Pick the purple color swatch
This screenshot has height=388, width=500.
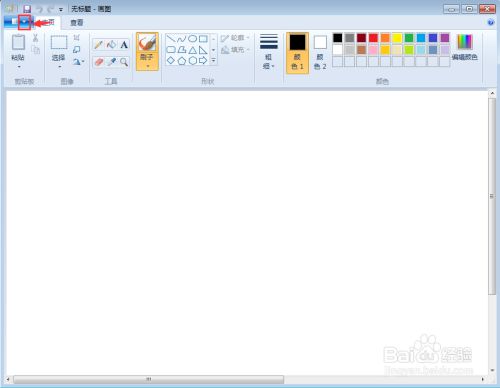pos(445,38)
